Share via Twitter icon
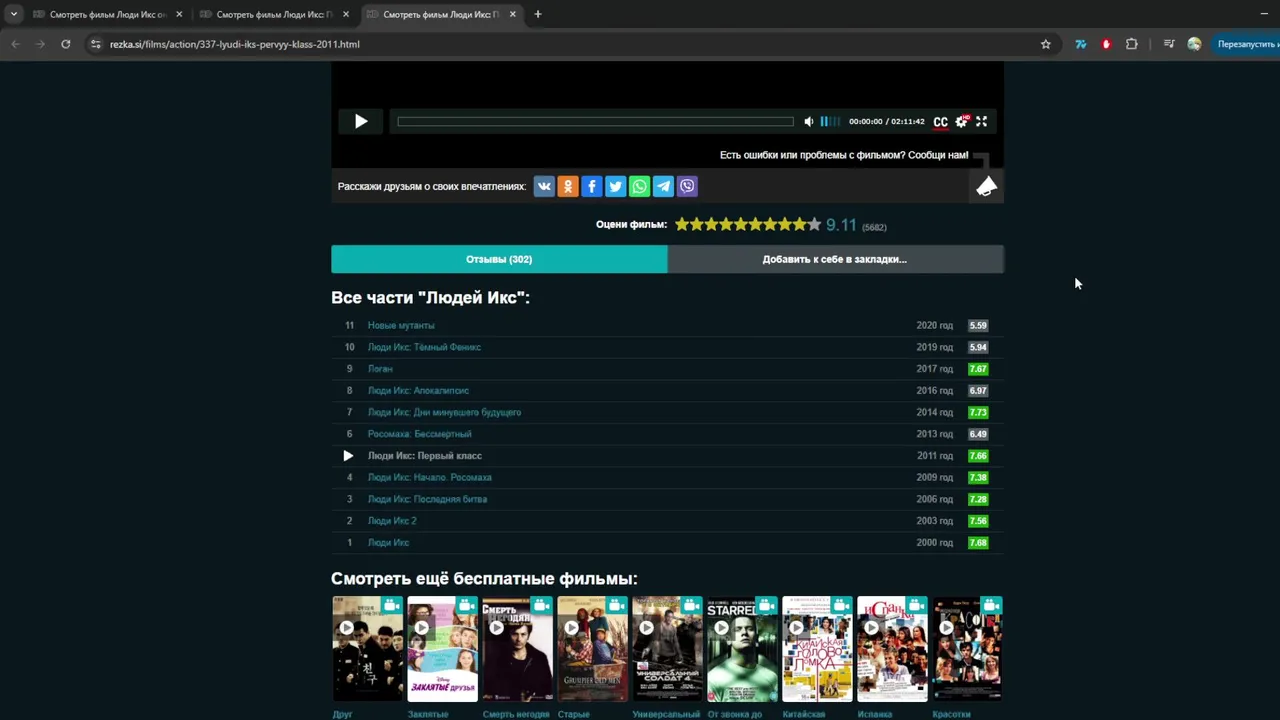This screenshot has width=1280, height=720. (616, 186)
